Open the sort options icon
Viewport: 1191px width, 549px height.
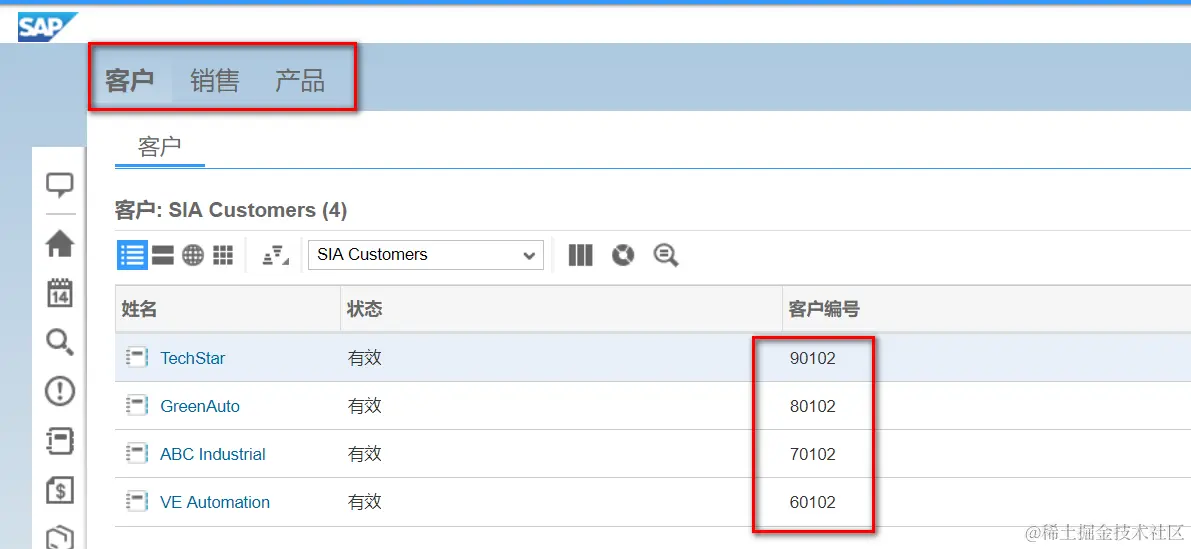(x=276, y=256)
